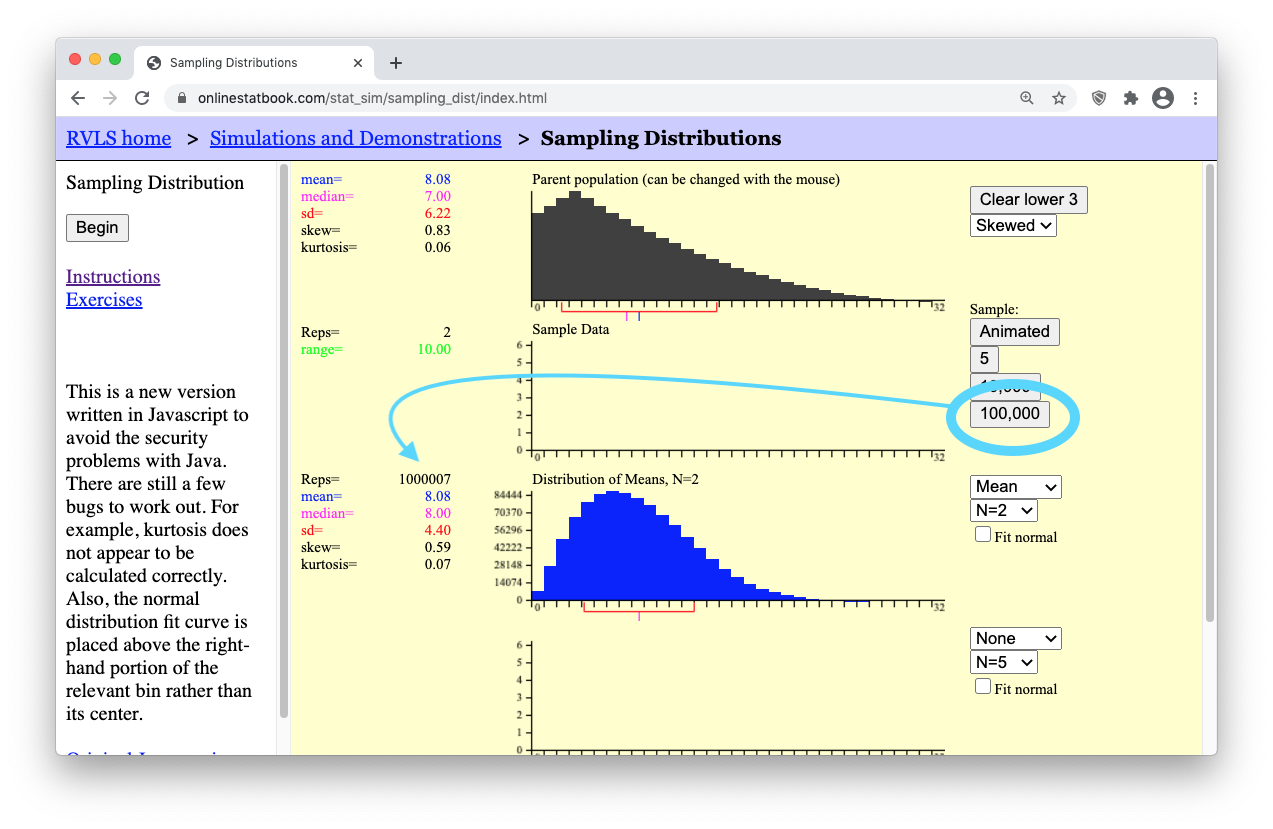Viewport: 1273px width, 829px height.
Task: Click the shield extension icon
Action: [x=1099, y=98]
